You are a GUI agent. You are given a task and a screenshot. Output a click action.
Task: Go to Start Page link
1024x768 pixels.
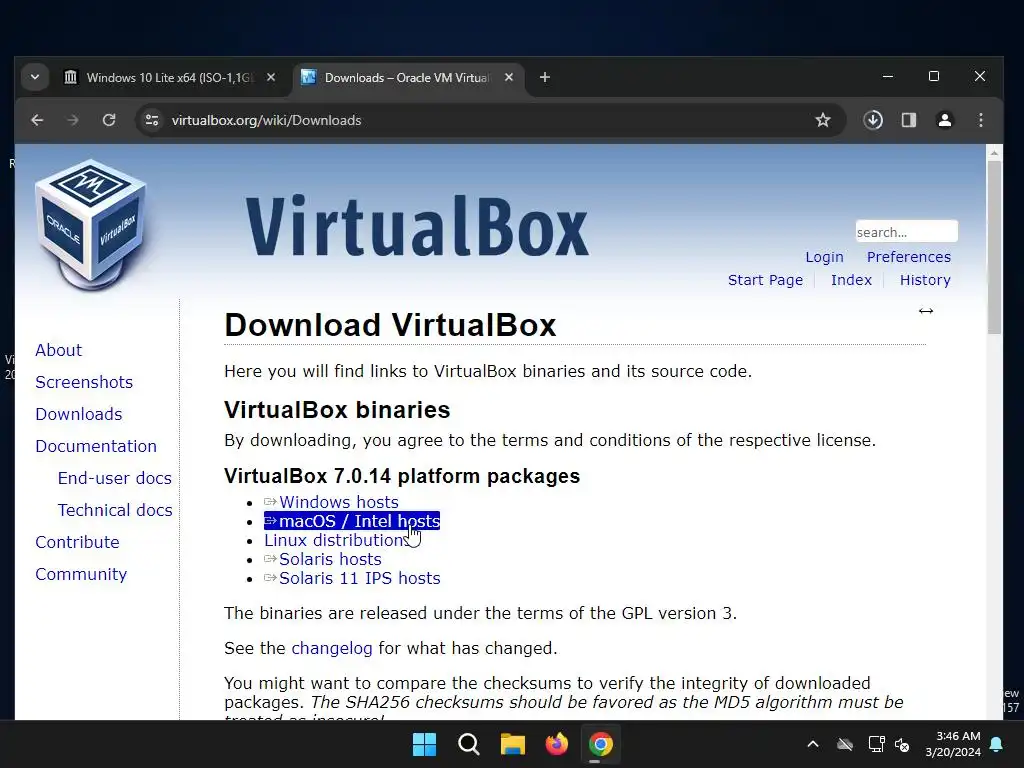765,280
